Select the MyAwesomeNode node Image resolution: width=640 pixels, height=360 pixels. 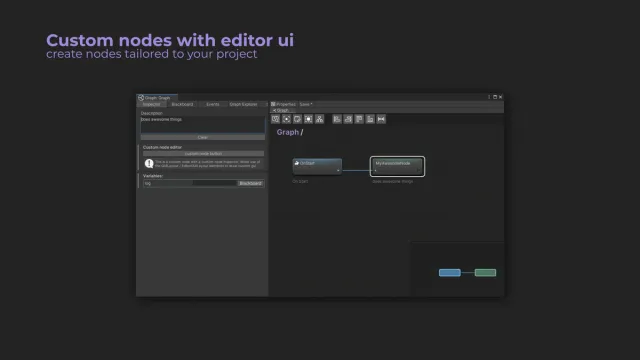[x=397, y=167]
